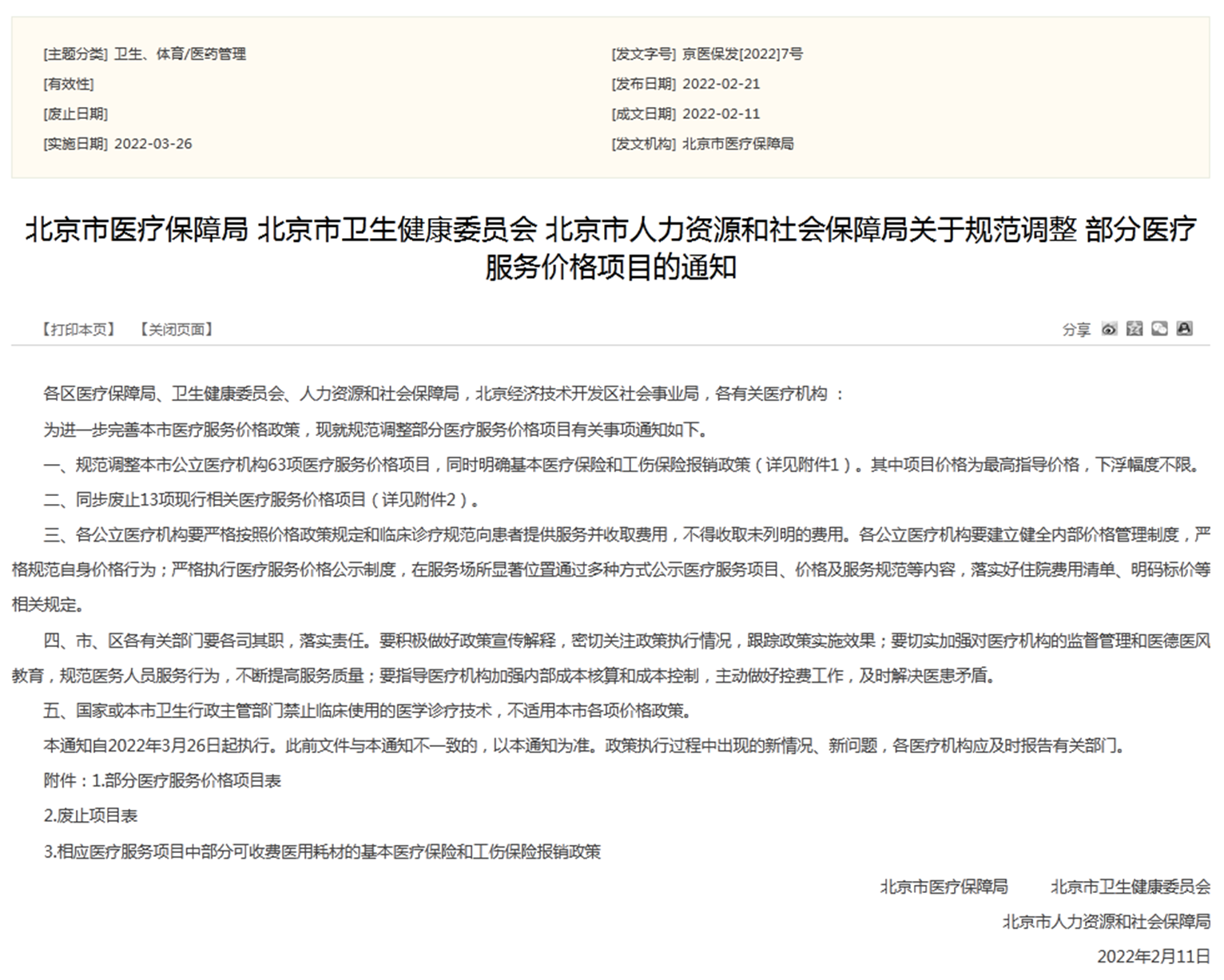Click the 北京市人力资源和社会保障局 signature line
This screenshot has width=1224, height=980.
pyautogui.click(x=1107, y=922)
